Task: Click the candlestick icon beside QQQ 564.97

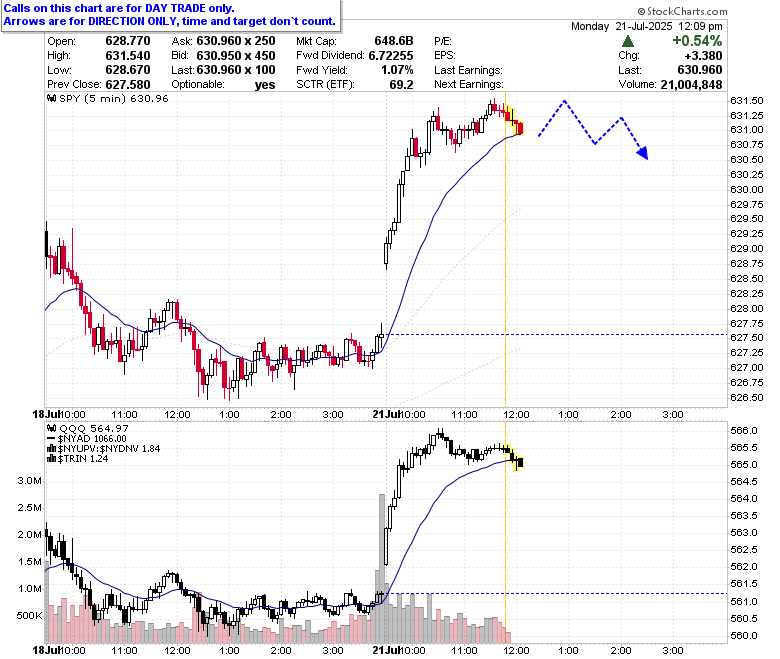Action: click(52, 428)
